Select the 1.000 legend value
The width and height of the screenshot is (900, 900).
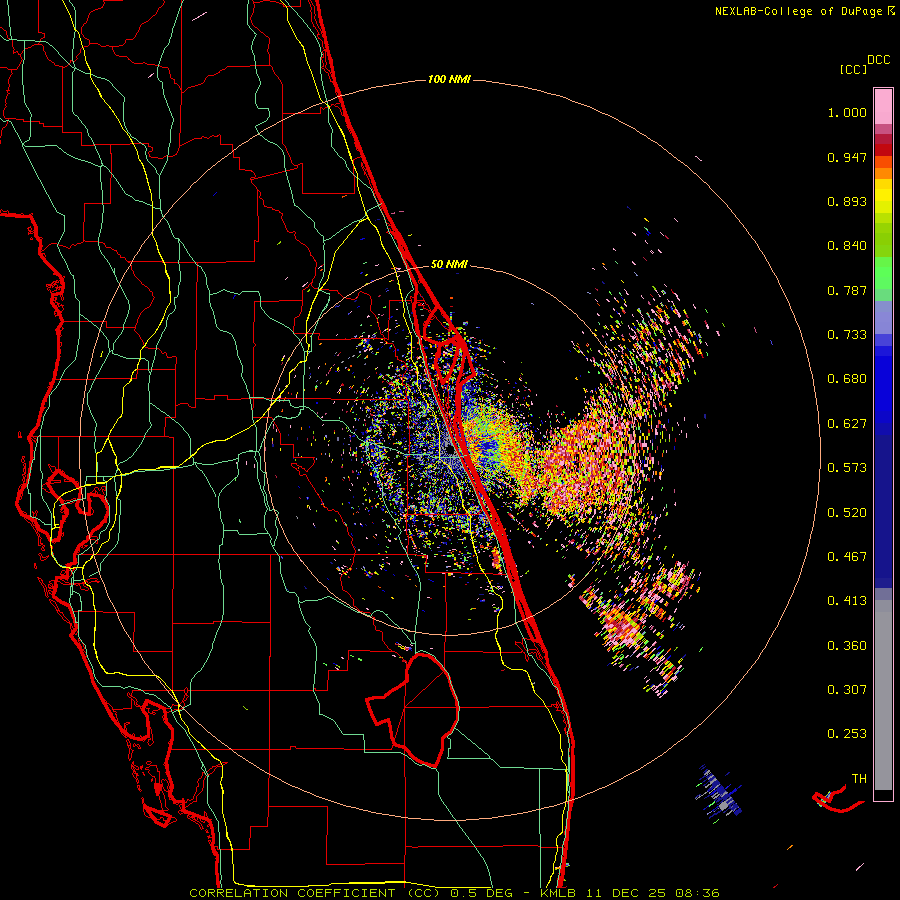(847, 112)
